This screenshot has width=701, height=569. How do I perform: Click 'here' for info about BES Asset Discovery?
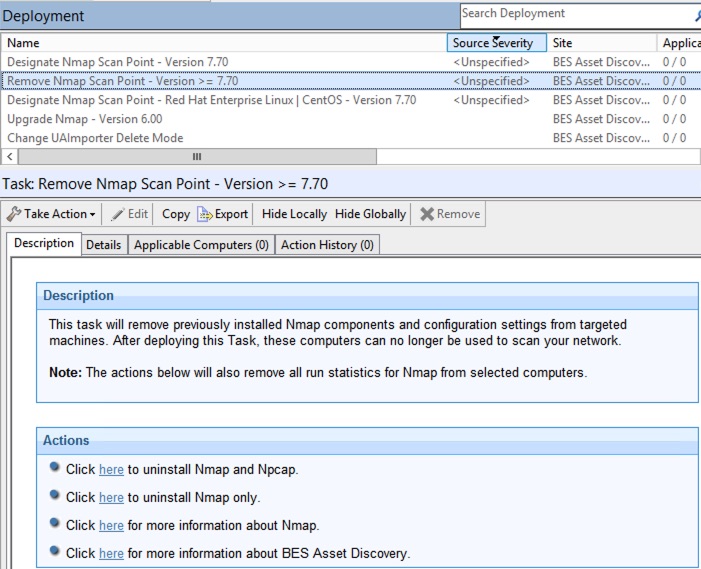coord(111,553)
